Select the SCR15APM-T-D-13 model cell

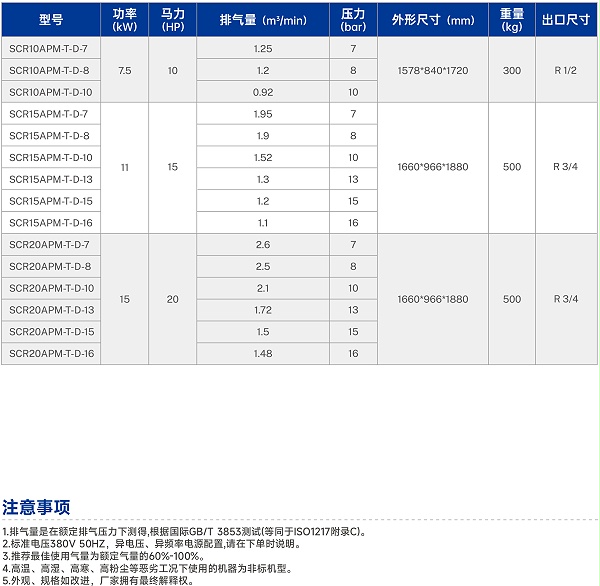51,179
